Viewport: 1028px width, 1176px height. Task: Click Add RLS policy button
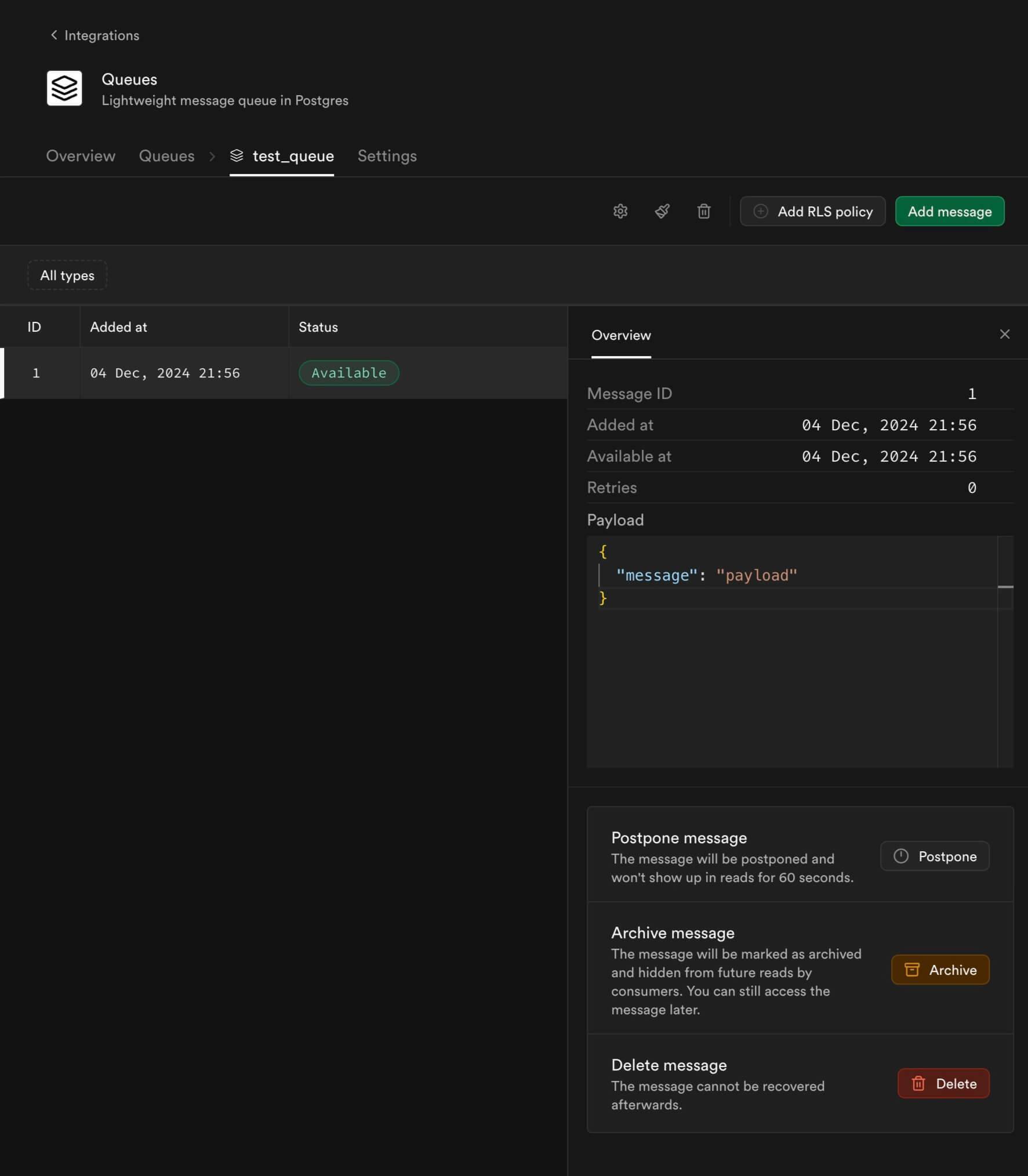click(x=812, y=212)
